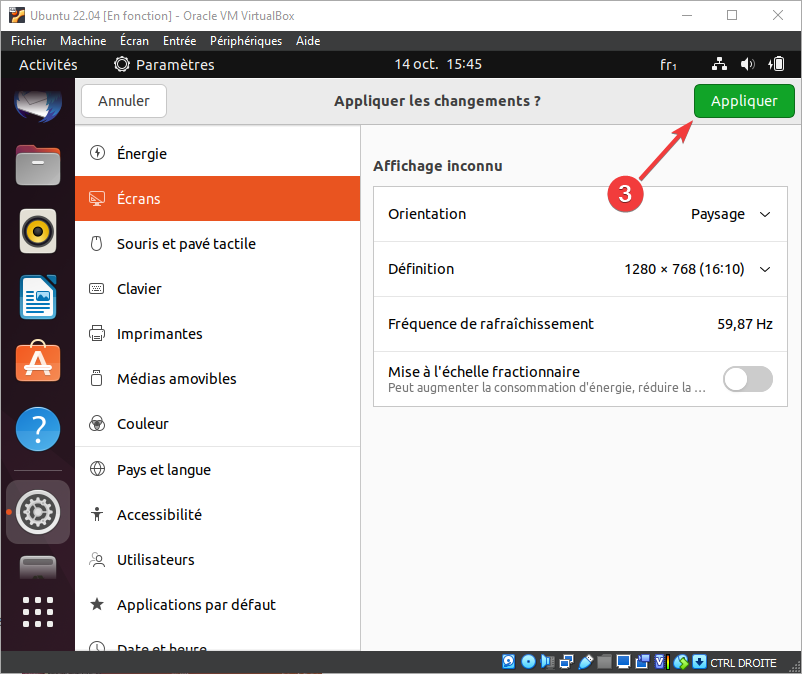Open the date and time 14 oct. 15:45
The height and width of the screenshot is (674, 802).
(x=438, y=64)
